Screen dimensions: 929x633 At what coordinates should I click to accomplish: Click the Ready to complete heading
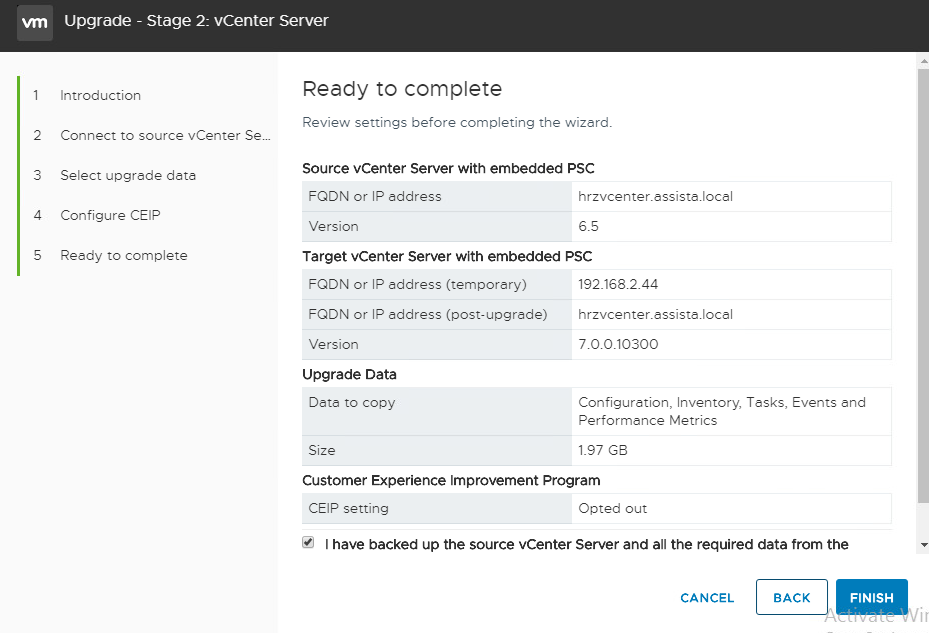pyautogui.click(x=402, y=89)
